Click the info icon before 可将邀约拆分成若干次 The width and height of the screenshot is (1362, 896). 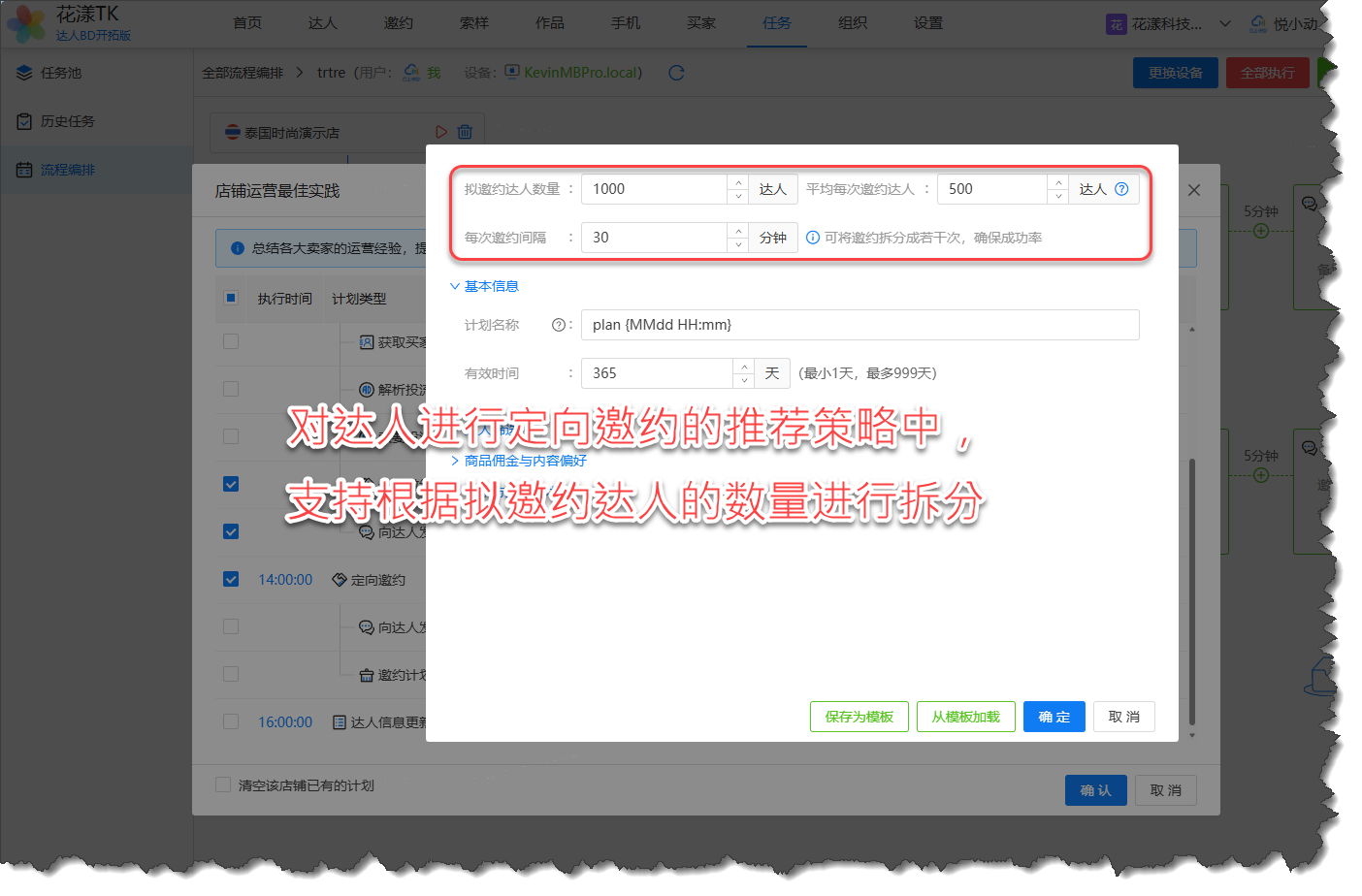coord(813,238)
